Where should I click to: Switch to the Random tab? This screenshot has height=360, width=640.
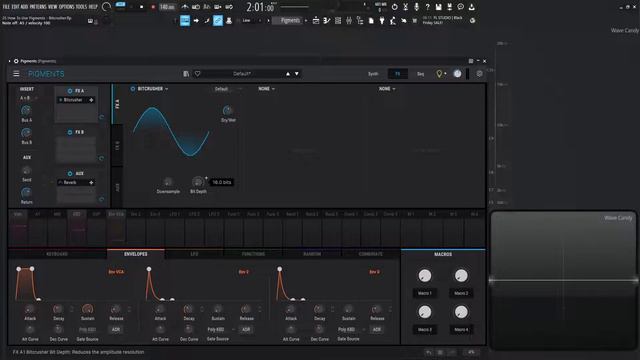coord(312,254)
